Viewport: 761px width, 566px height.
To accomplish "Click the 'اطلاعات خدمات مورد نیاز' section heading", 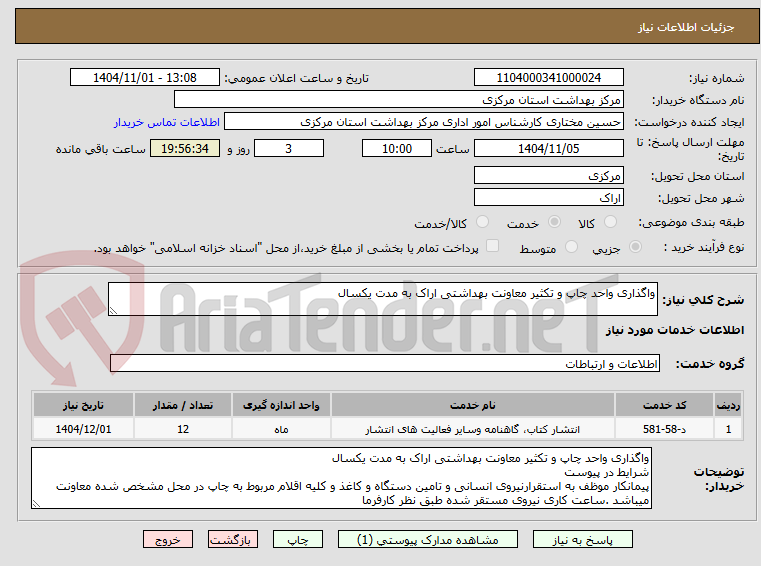I will point(675,330).
